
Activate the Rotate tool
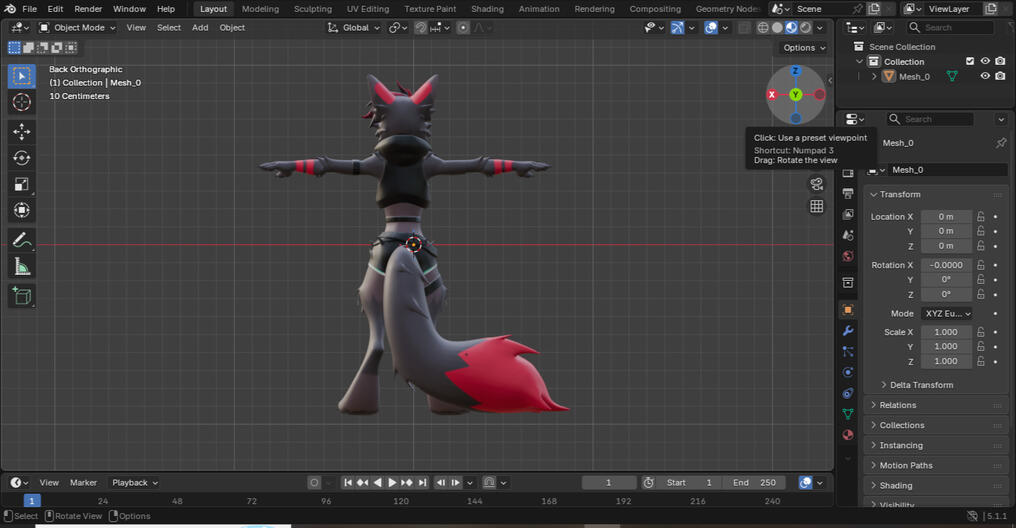pyautogui.click(x=21, y=158)
